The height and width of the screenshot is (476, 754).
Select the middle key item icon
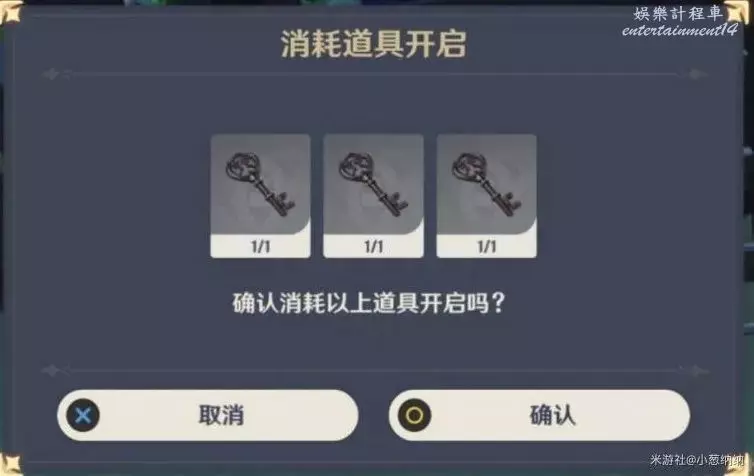[x=373, y=185]
